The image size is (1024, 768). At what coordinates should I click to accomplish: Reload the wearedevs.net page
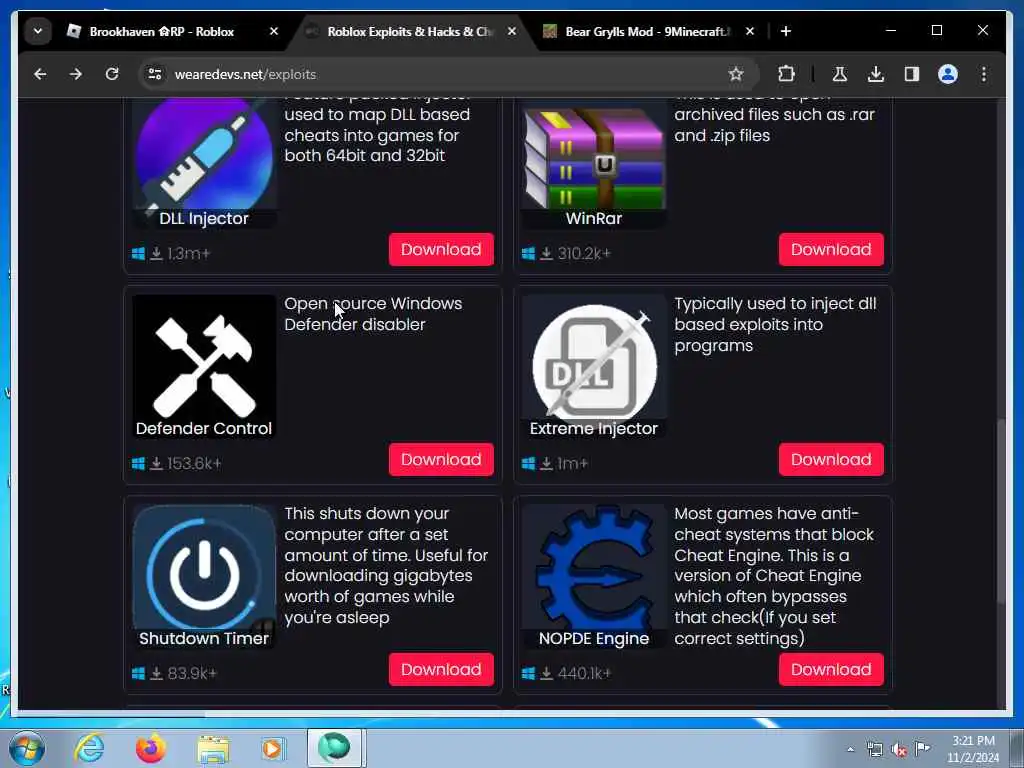coord(112,74)
